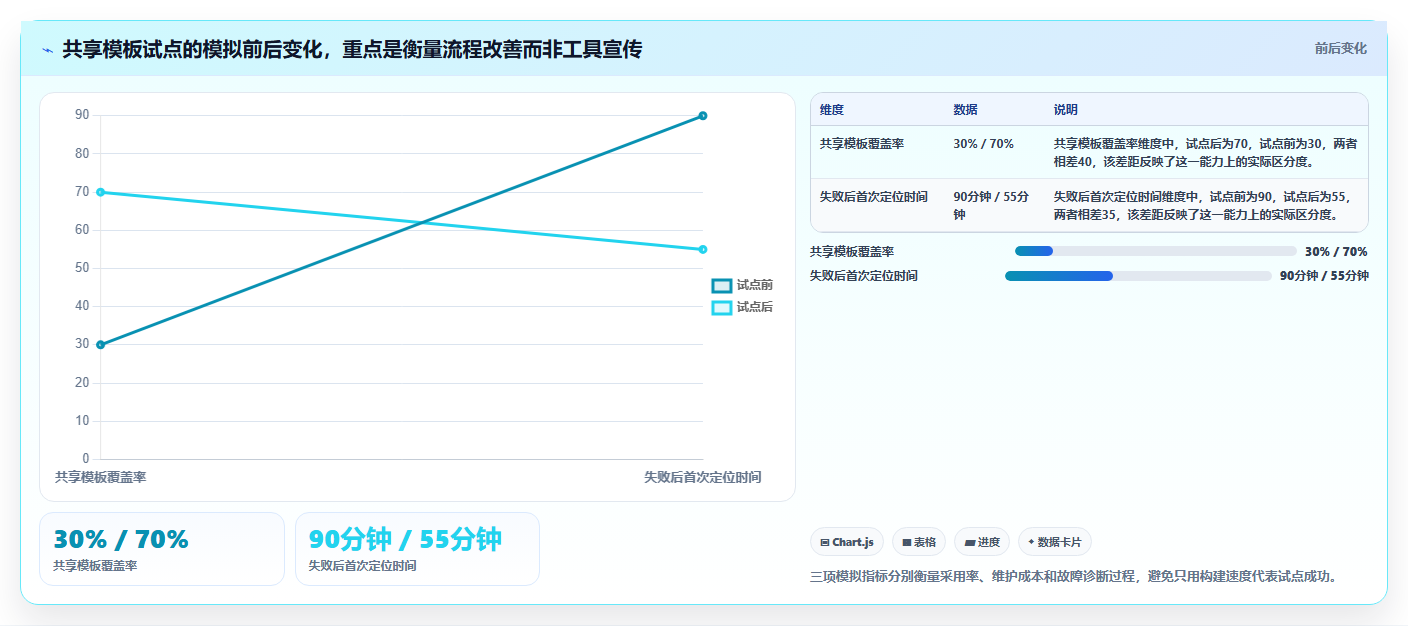Select the 表格 tag
Viewport: 1408px width, 626px height.
[x=919, y=542]
